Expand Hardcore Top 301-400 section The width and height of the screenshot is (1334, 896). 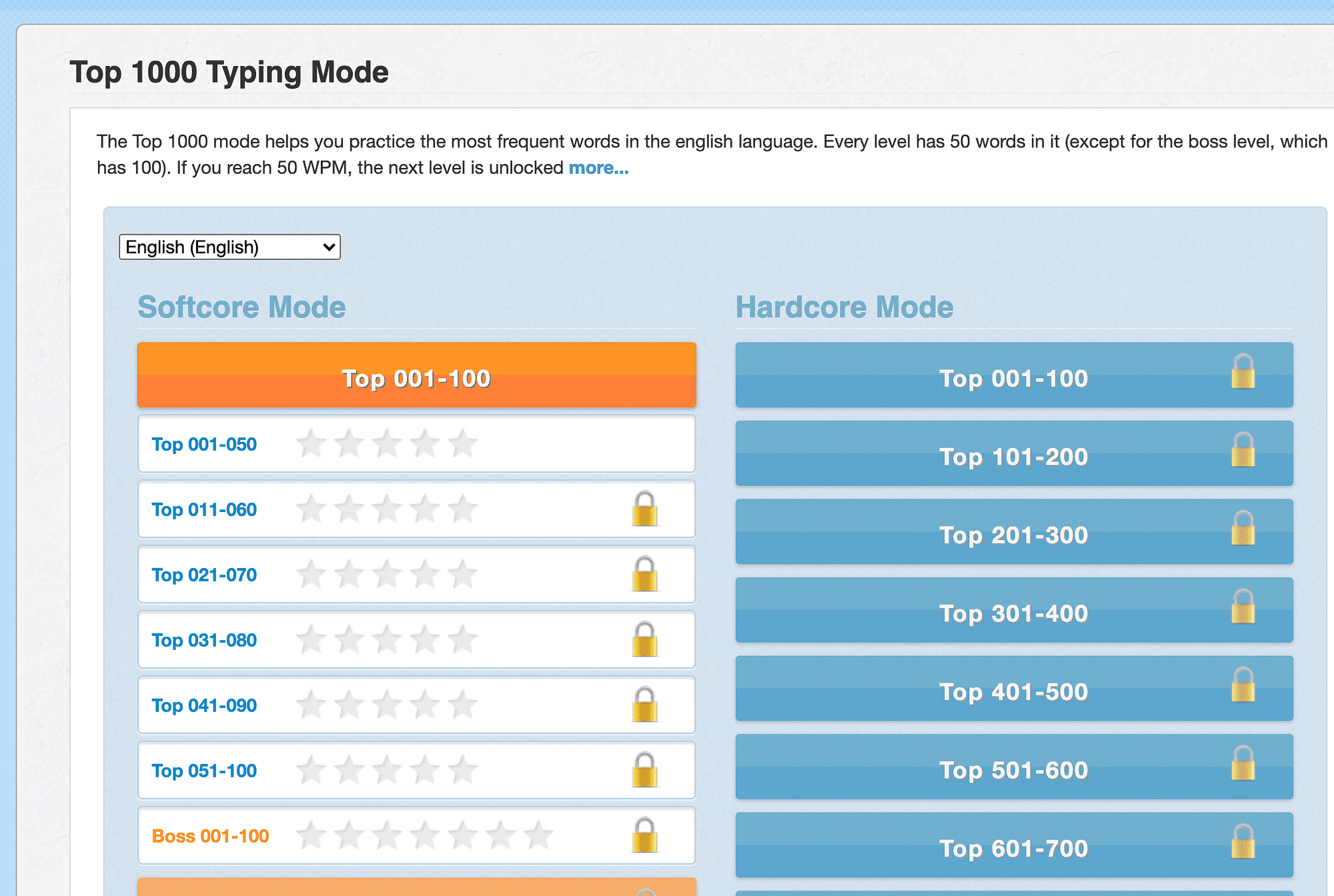tap(1014, 610)
